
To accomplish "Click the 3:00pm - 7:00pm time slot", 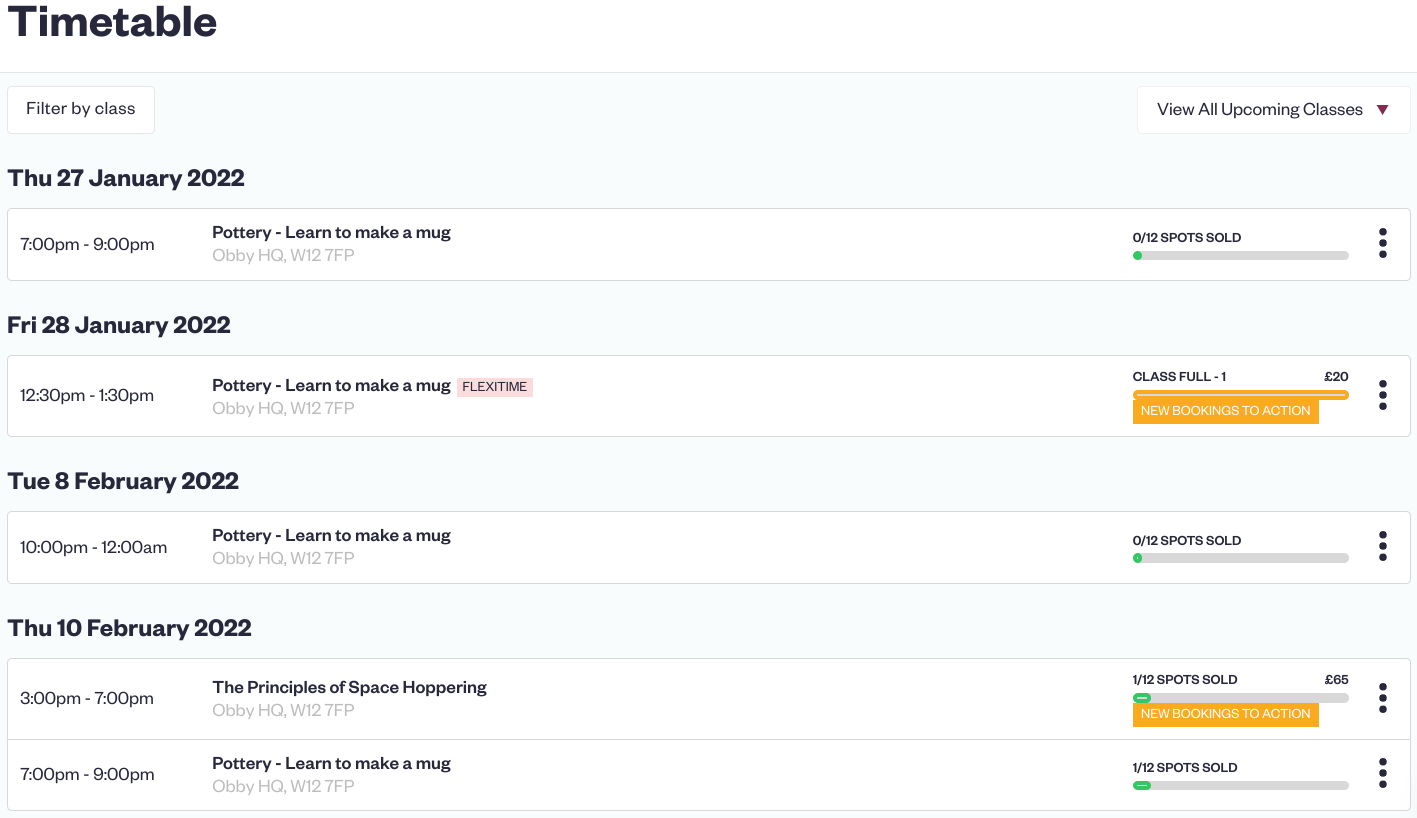I will pos(87,698).
